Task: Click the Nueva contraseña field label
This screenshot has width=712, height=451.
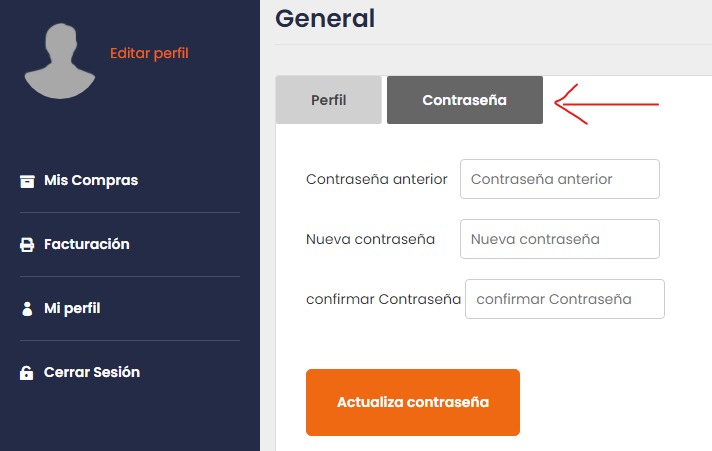Action: click(x=370, y=239)
